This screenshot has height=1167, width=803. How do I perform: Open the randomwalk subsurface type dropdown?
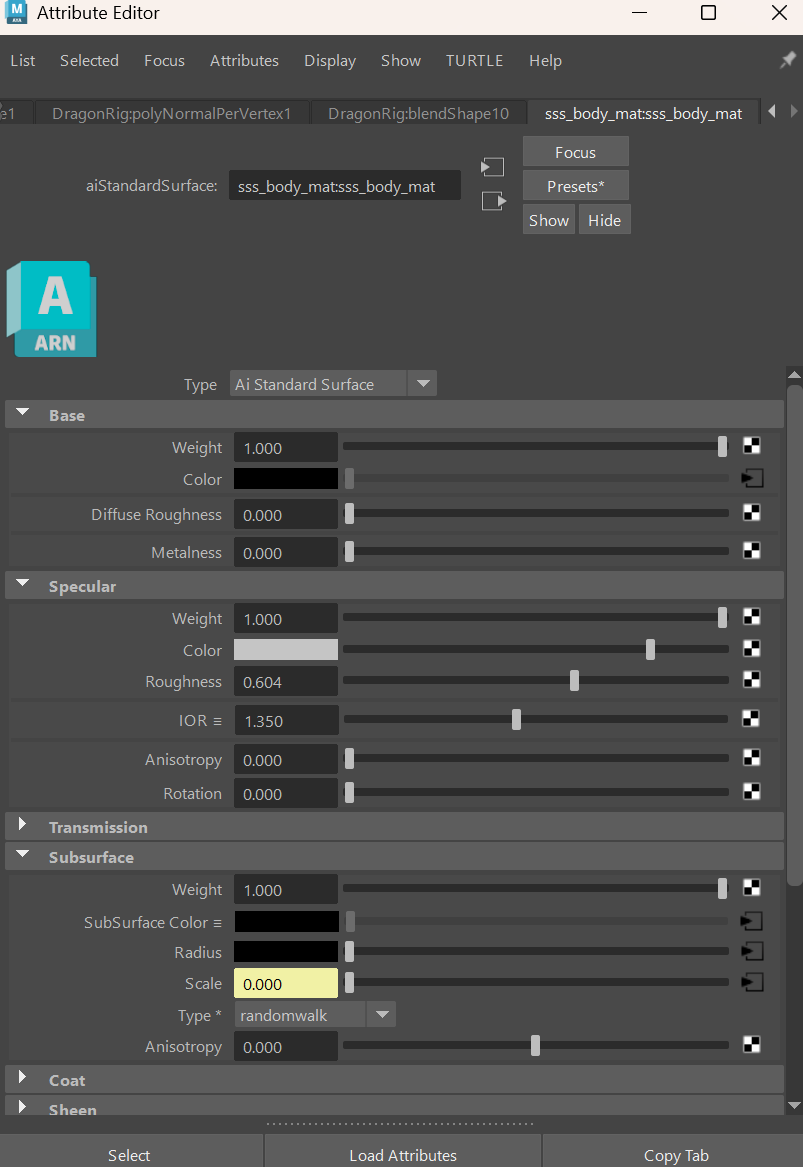[315, 1015]
